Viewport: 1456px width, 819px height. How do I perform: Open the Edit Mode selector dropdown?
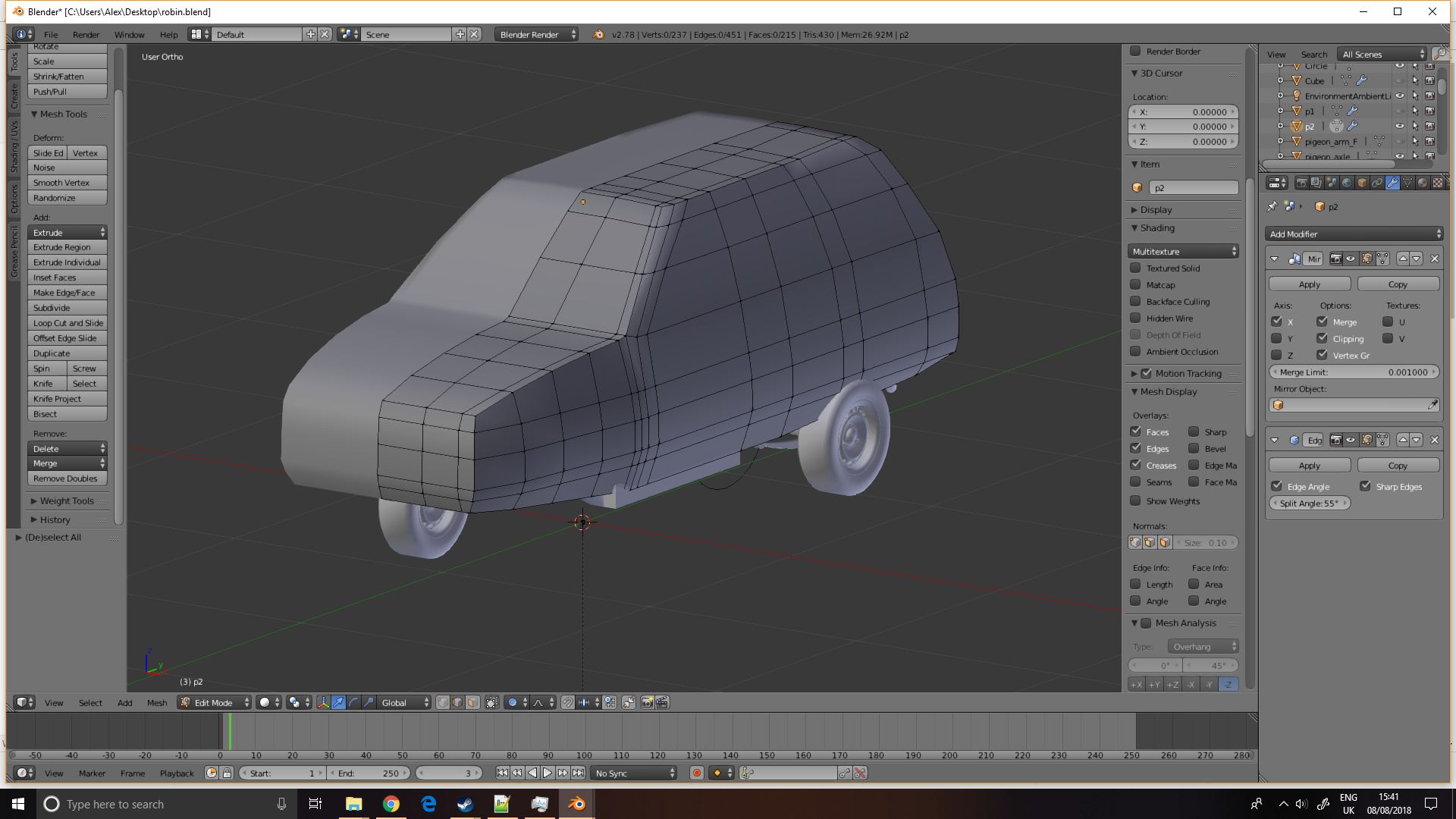click(x=214, y=702)
